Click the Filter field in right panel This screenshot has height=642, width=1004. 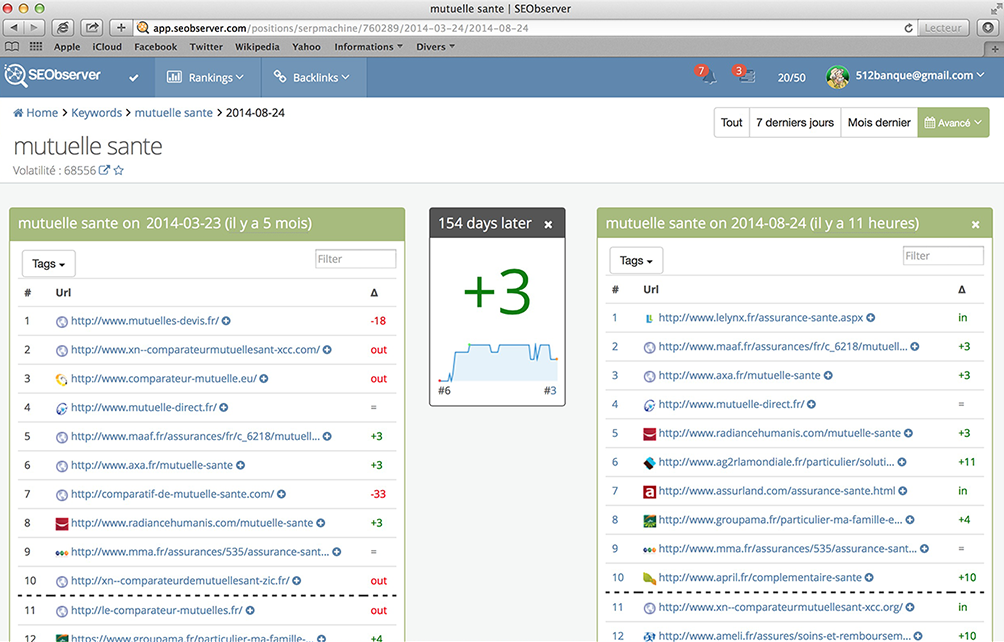tap(943, 256)
